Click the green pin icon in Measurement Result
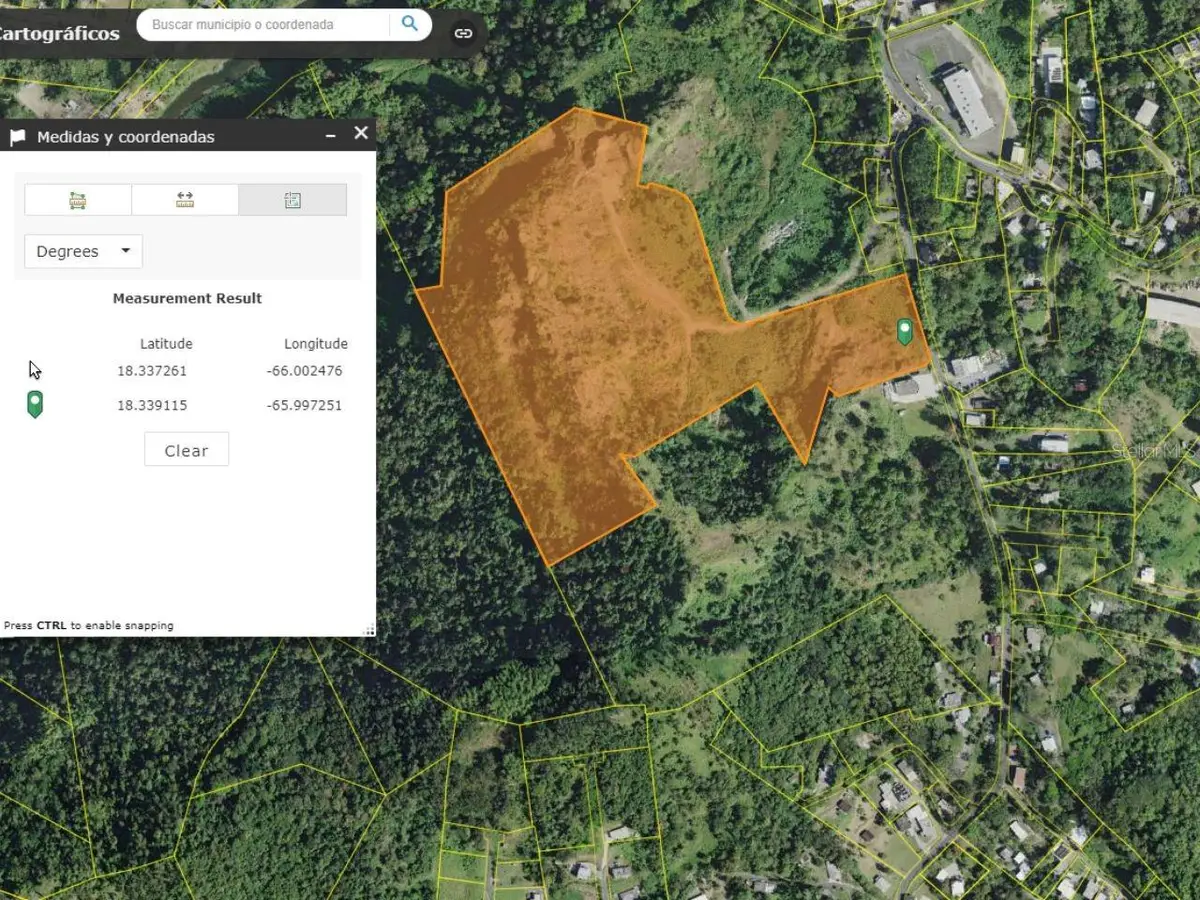Viewport: 1200px width, 900px height. coord(36,404)
